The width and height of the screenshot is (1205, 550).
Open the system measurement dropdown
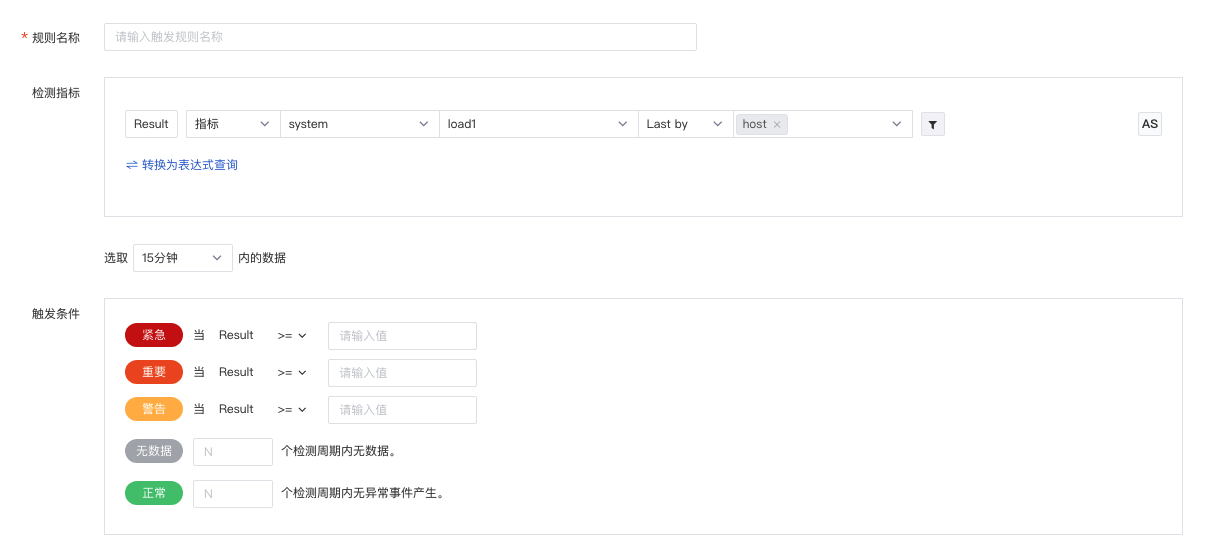[x=360, y=124]
